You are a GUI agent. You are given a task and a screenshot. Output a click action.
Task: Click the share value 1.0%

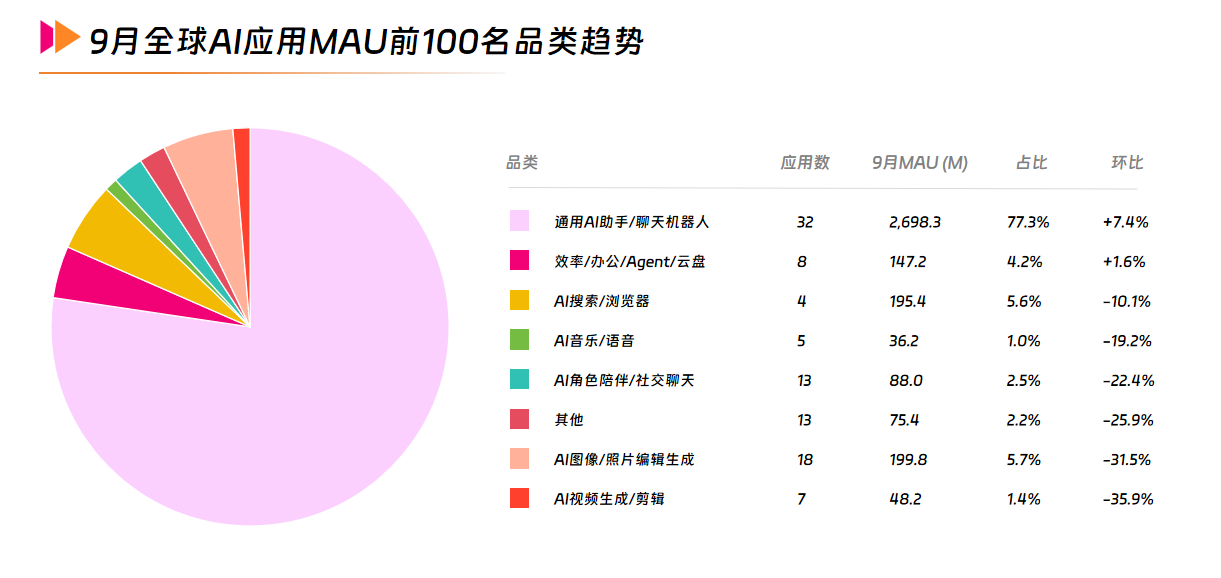[1023, 340]
